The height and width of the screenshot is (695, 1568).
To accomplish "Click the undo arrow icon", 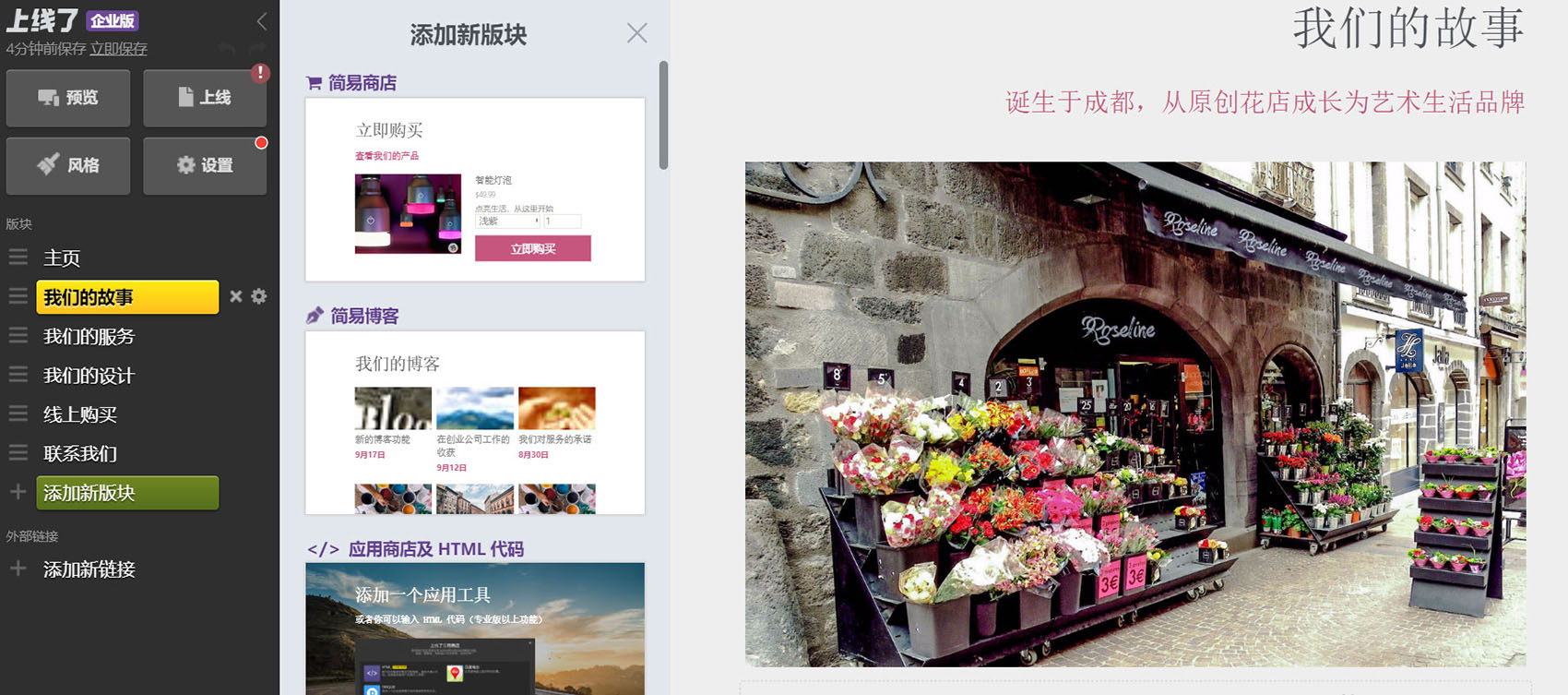I will (x=228, y=48).
